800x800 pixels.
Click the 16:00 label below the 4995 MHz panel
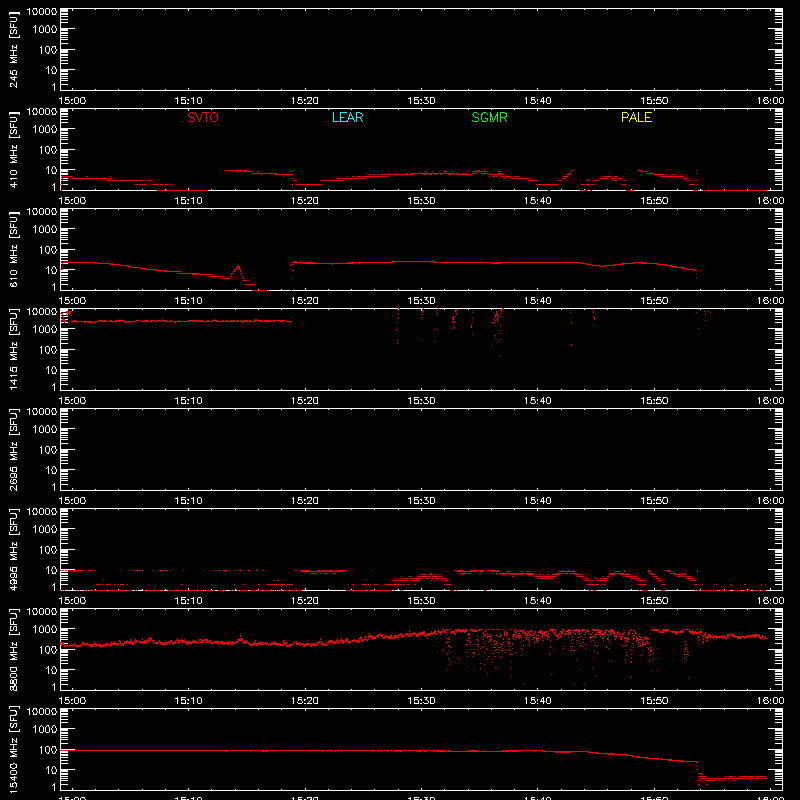[770, 601]
